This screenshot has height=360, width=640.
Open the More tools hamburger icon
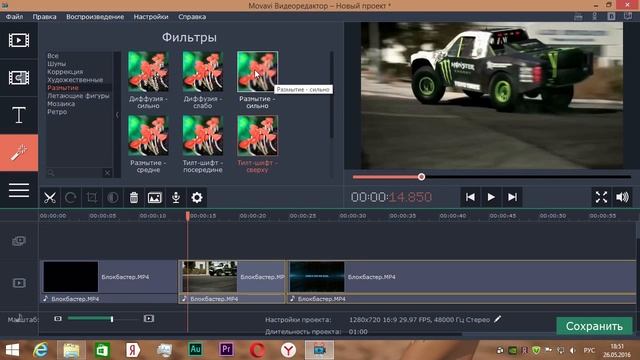point(19,190)
